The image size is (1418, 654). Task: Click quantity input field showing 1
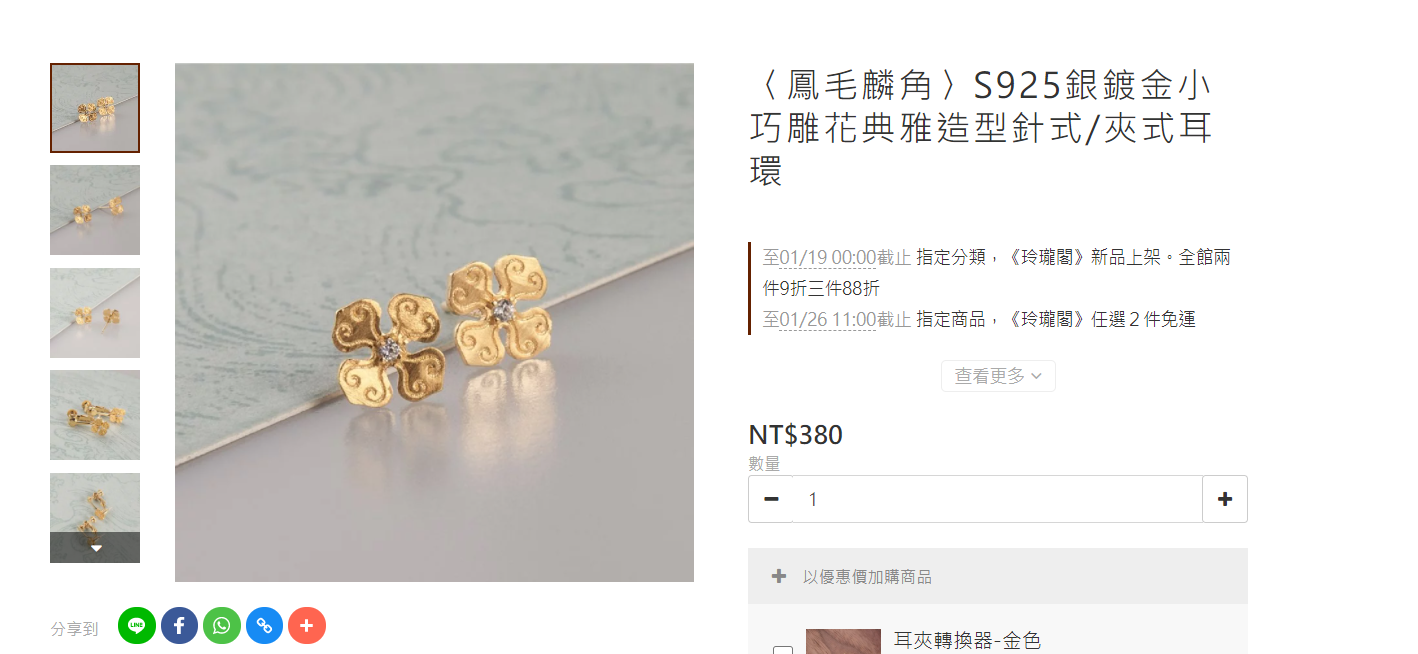point(998,499)
